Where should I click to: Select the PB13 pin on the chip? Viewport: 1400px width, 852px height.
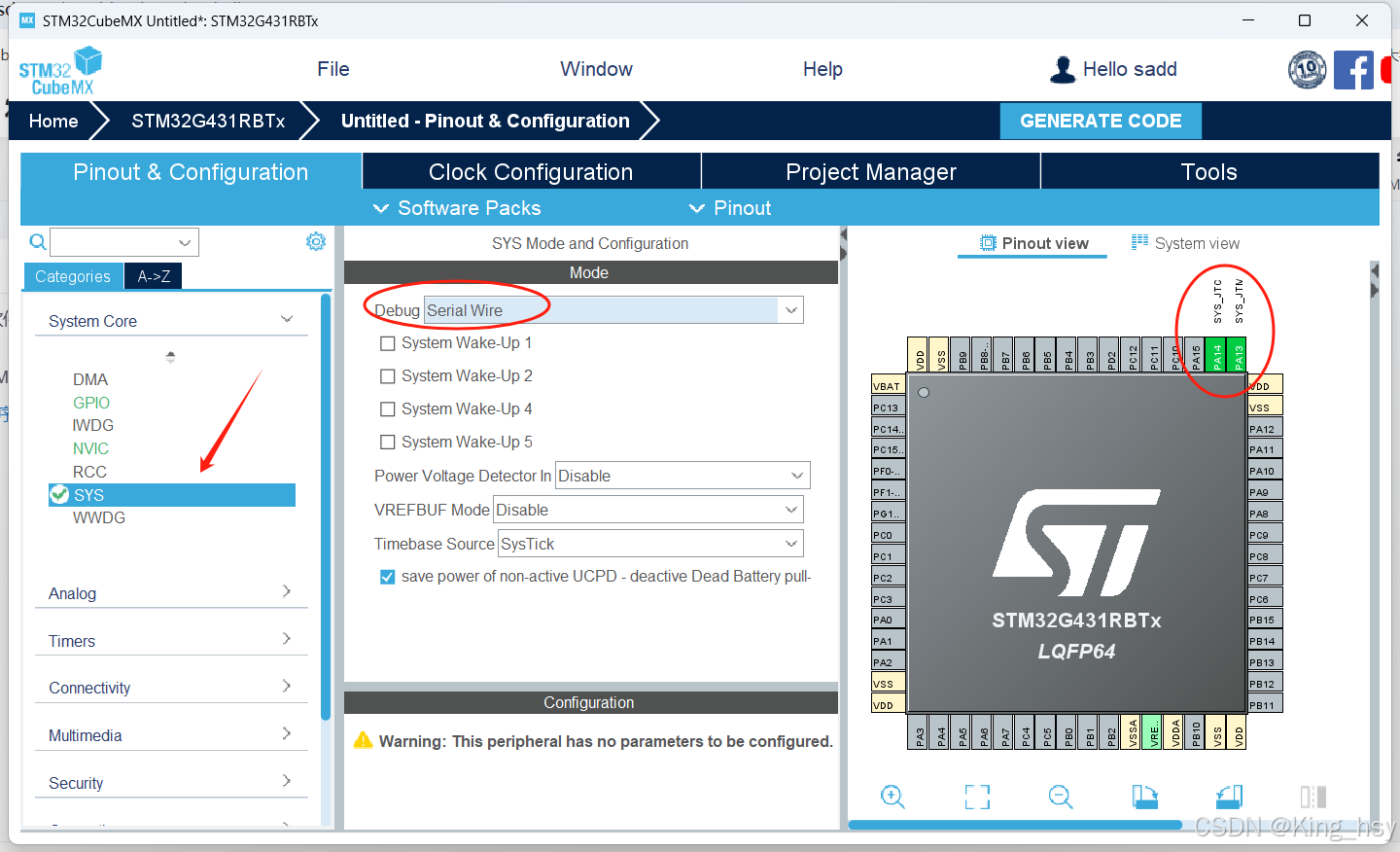click(x=1265, y=661)
